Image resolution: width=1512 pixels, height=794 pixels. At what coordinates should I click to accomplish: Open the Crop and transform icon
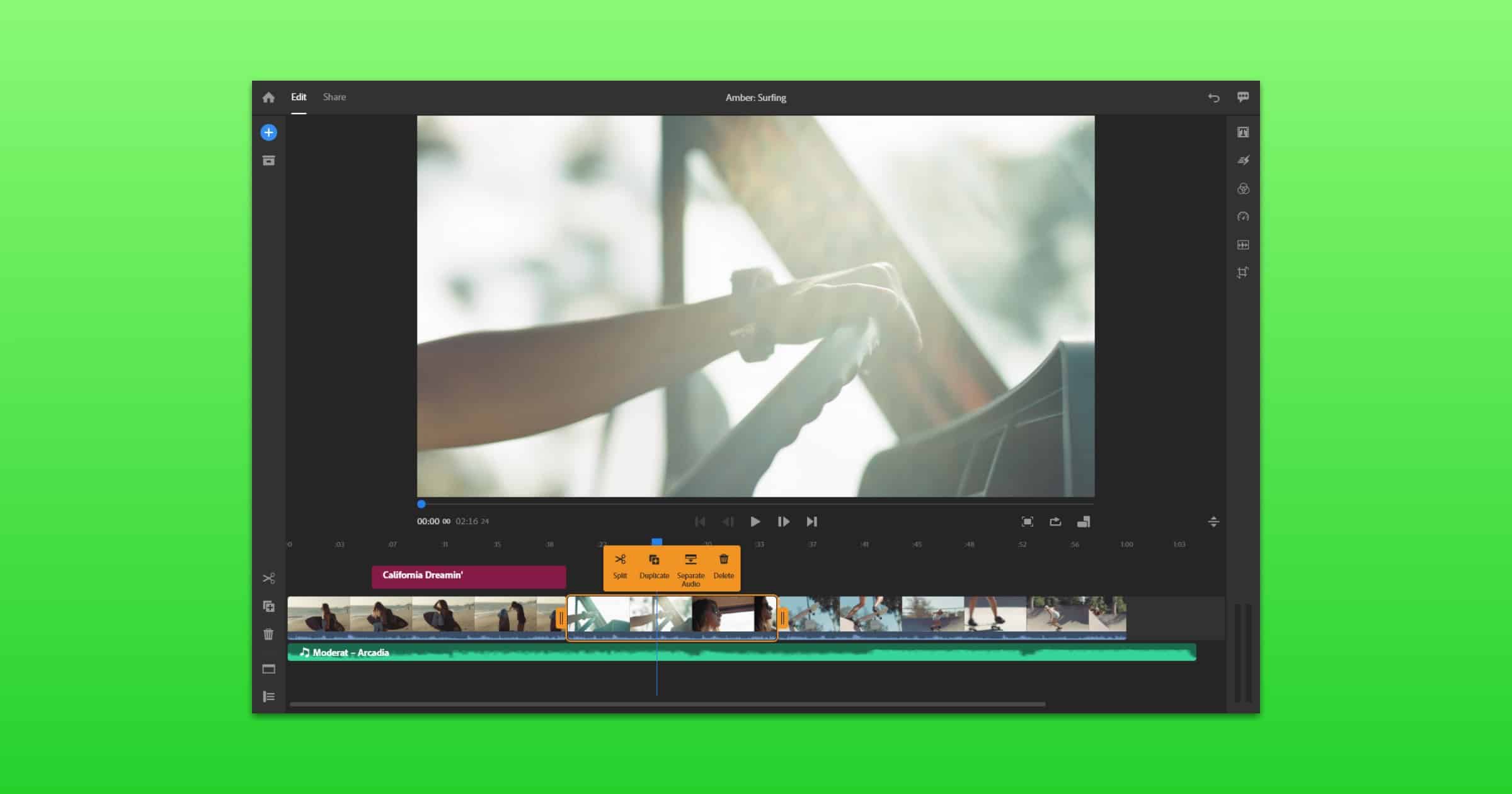tap(1243, 273)
